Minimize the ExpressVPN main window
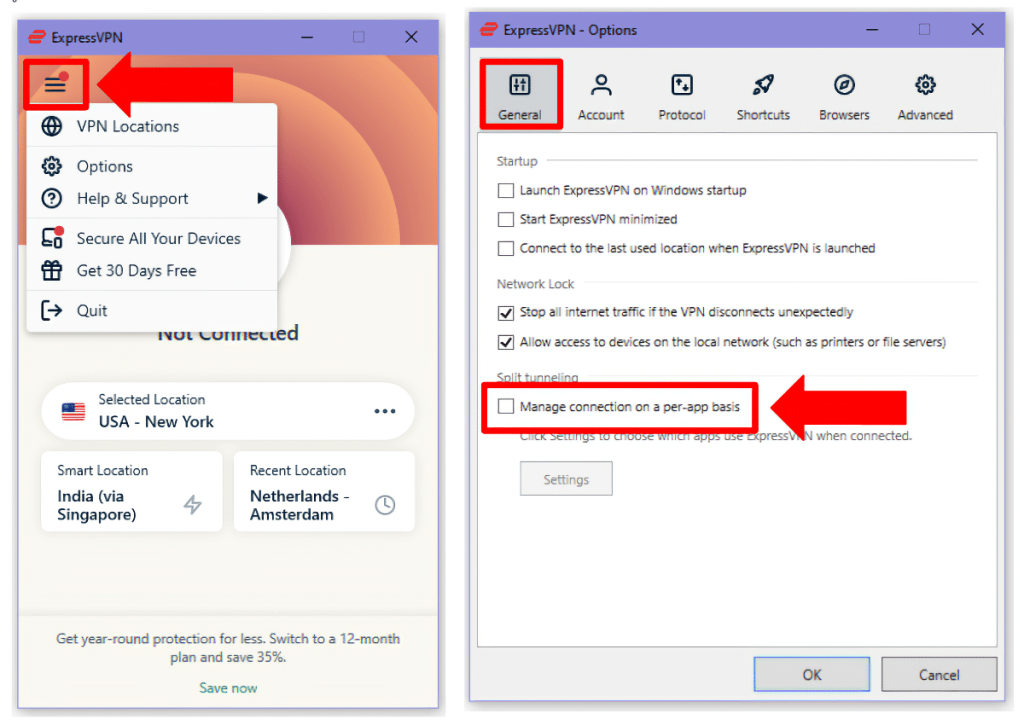This screenshot has width=1024, height=725. click(307, 37)
